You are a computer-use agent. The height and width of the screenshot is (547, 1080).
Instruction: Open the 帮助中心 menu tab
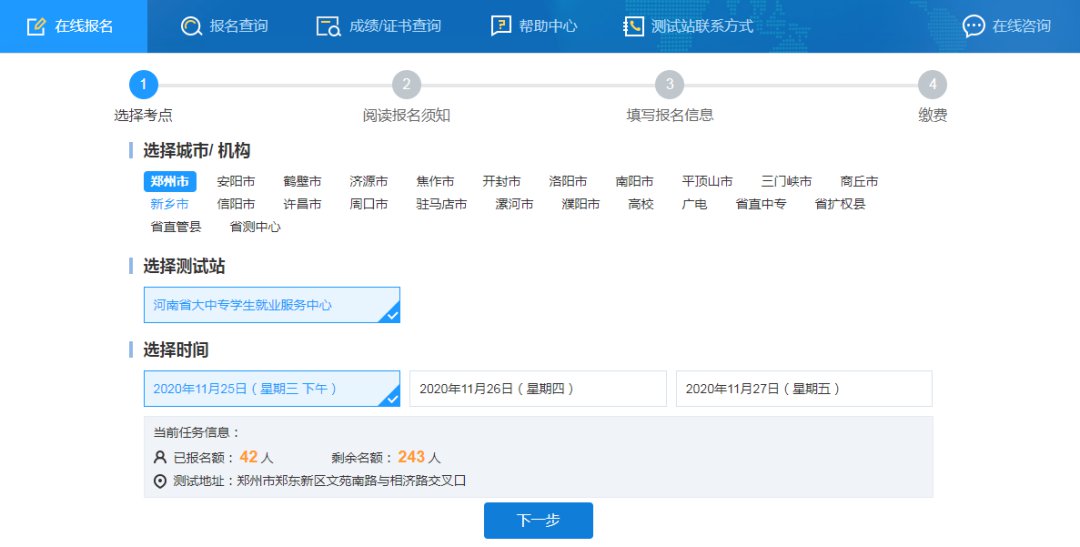point(547,26)
